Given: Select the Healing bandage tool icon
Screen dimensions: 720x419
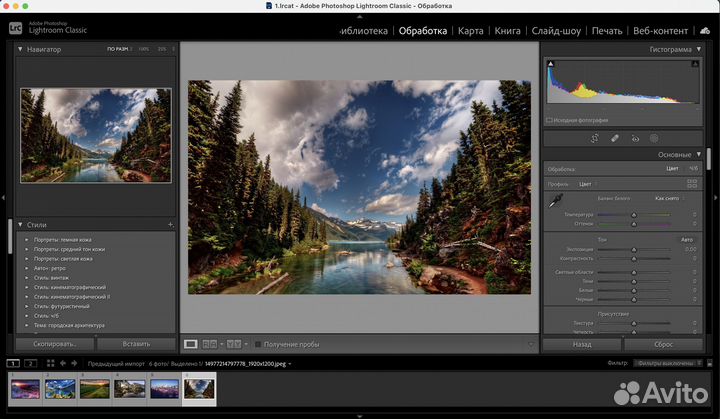Looking at the screenshot, I should 615,138.
